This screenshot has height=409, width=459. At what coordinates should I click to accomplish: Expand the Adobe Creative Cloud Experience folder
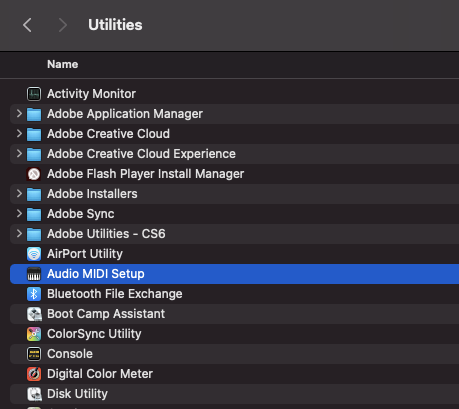(x=19, y=154)
